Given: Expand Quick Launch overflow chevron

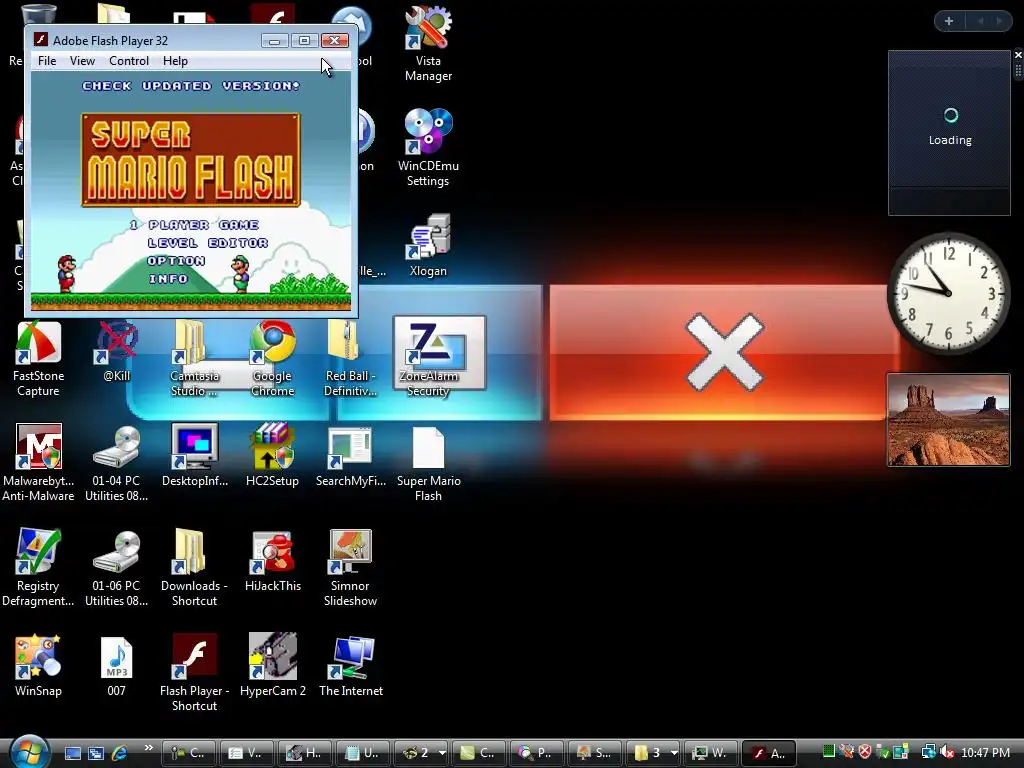Looking at the screenshot, I should point(148,748).
